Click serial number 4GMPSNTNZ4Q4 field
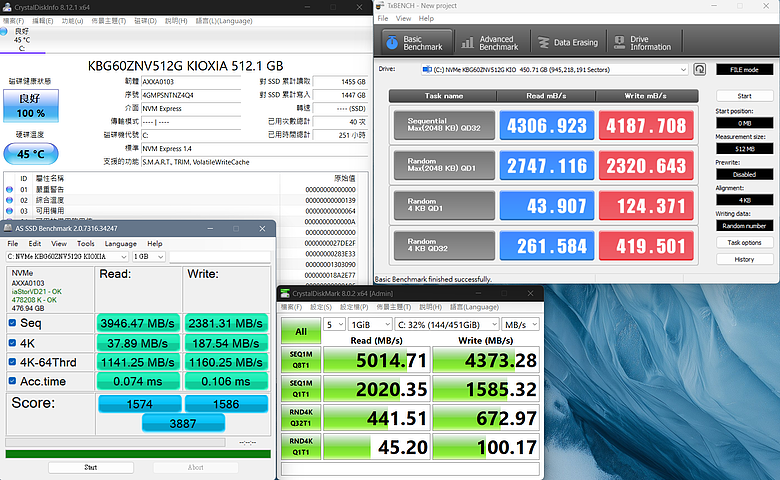Viewport: 780px width, 480px height. click(x=191, y=95)
